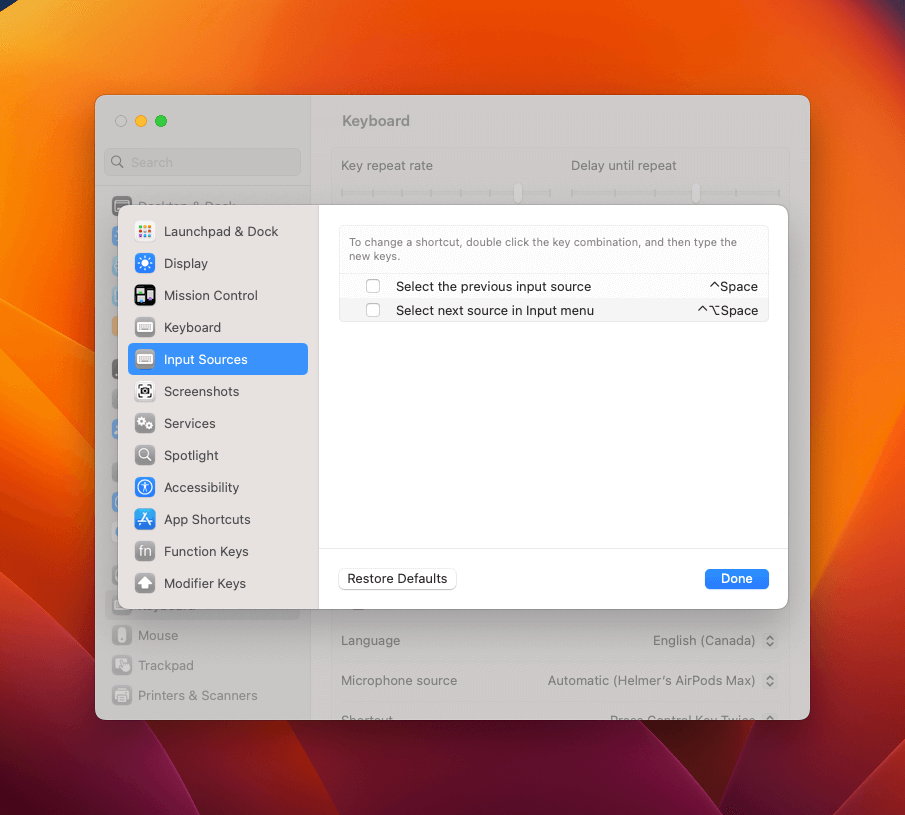Click the Search field in sidebar

203,162
